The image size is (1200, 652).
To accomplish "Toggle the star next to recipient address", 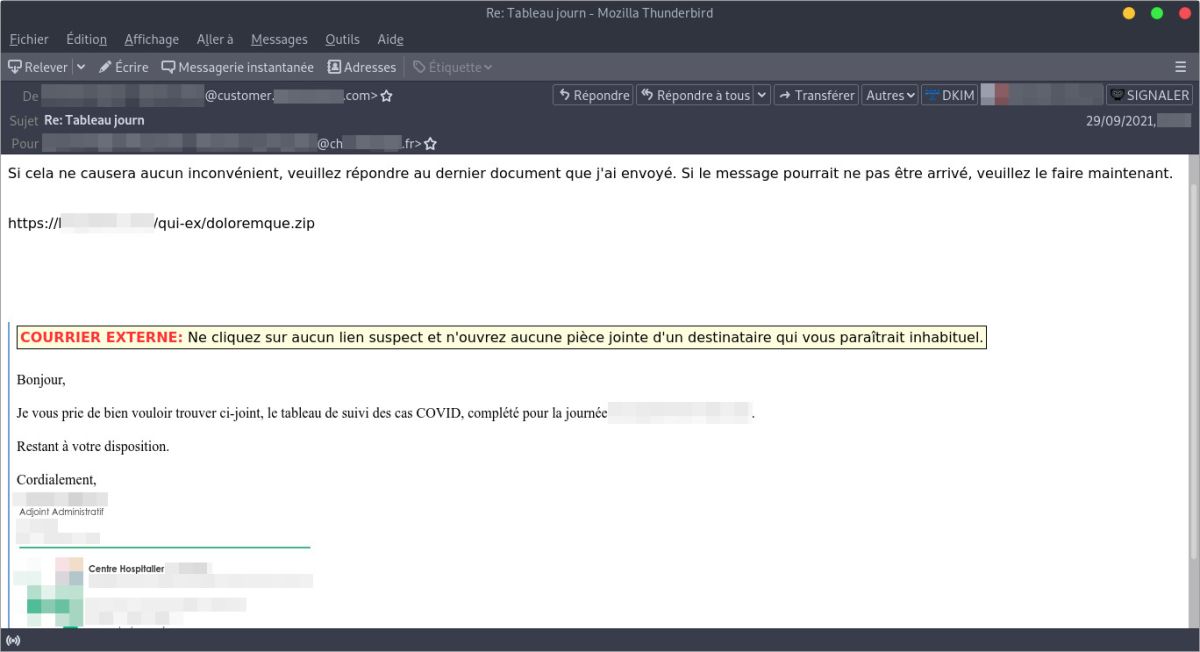I will click(x=430, y=144).
